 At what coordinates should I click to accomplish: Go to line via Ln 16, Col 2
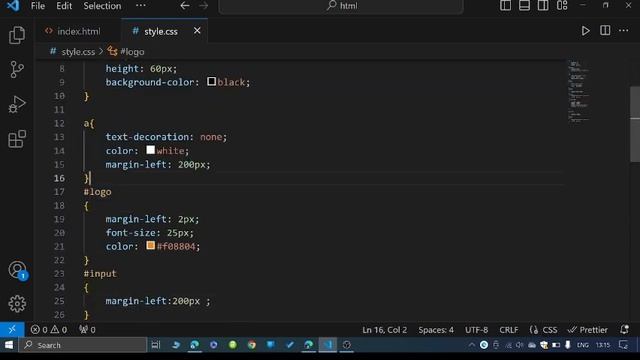click(x=384, y=329)
